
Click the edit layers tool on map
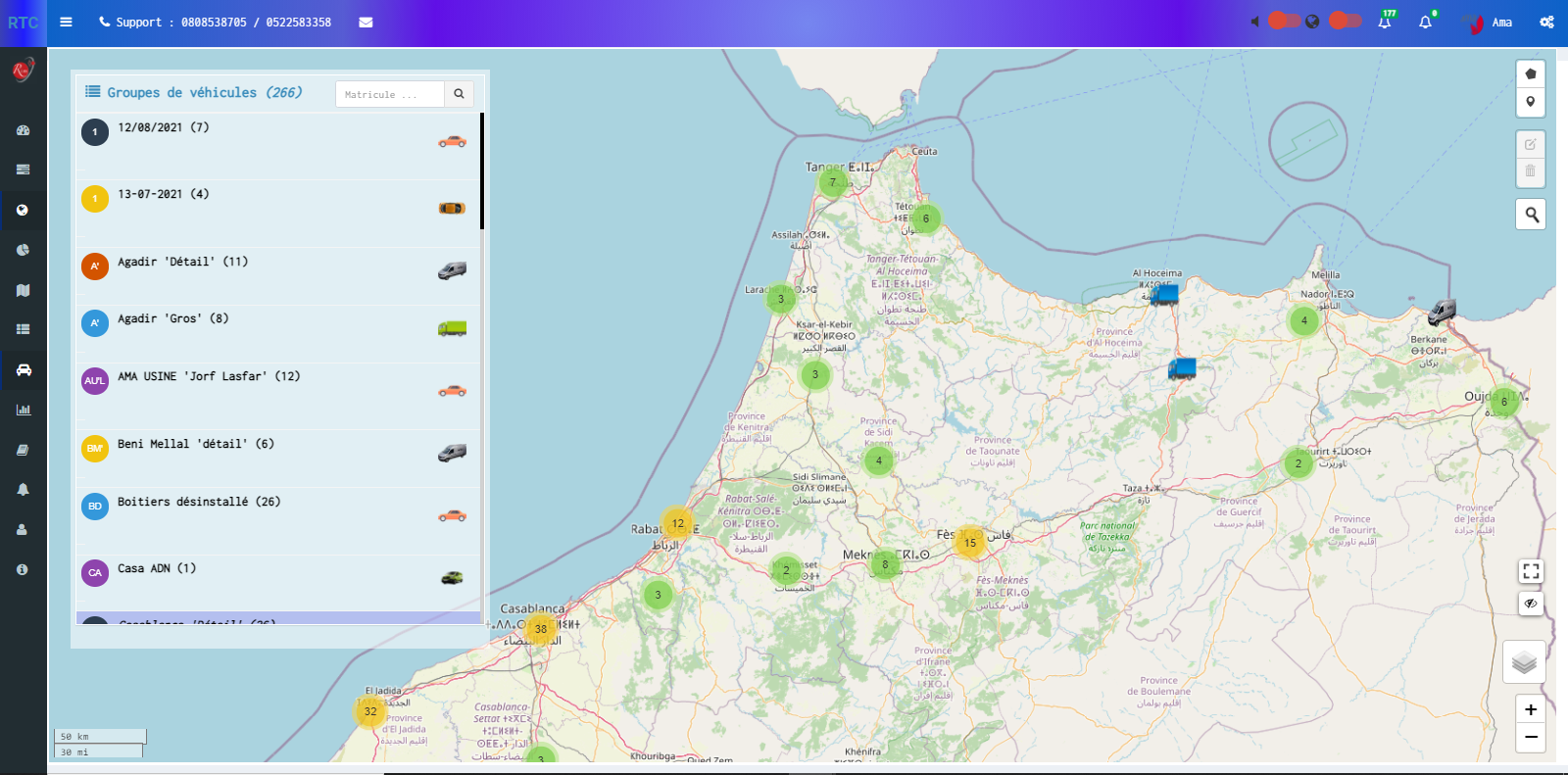1531,144
